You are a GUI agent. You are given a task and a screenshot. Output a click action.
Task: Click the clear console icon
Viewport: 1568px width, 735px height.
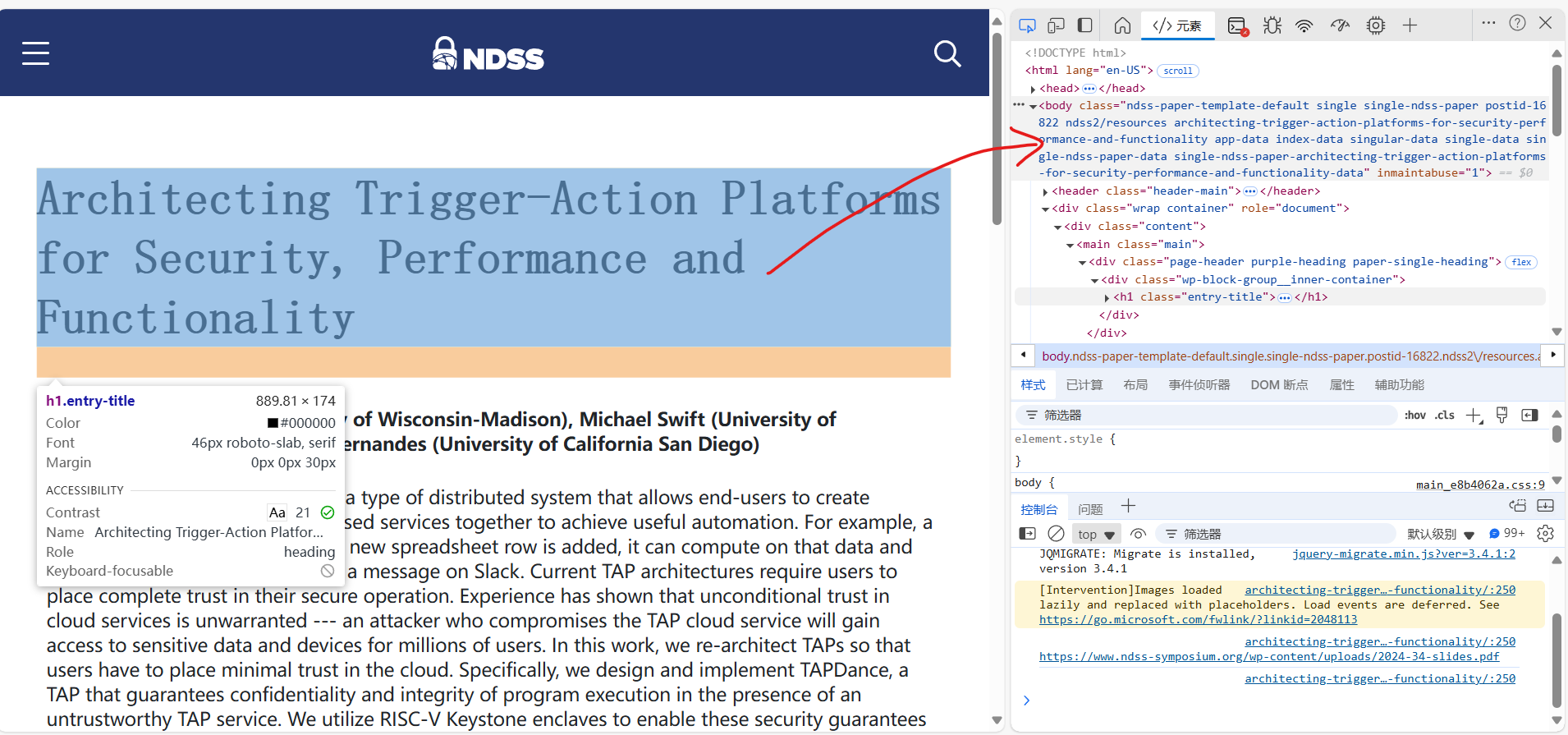point(1057,534)
